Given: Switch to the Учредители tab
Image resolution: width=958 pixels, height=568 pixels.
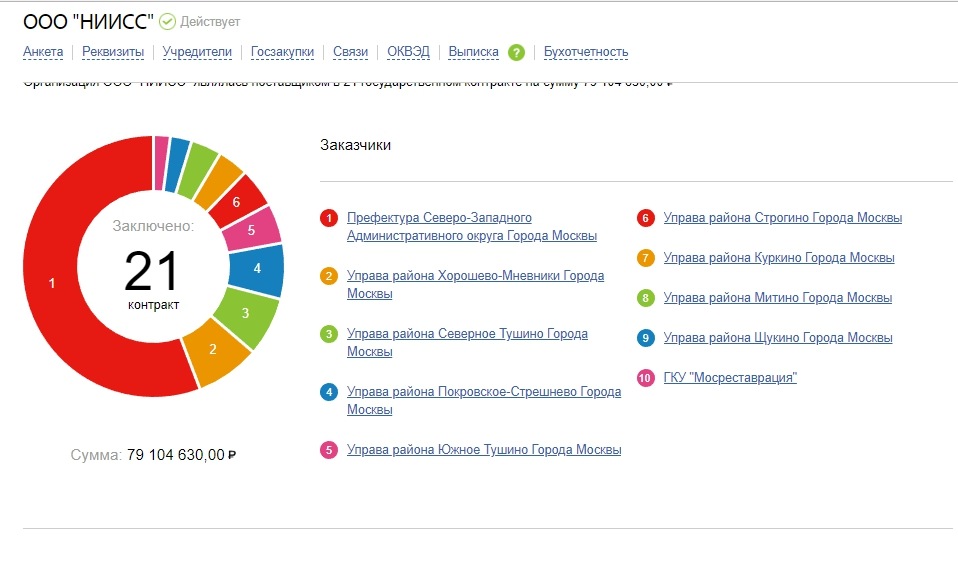Looking at the screenshot, I should tap(197, 52).
